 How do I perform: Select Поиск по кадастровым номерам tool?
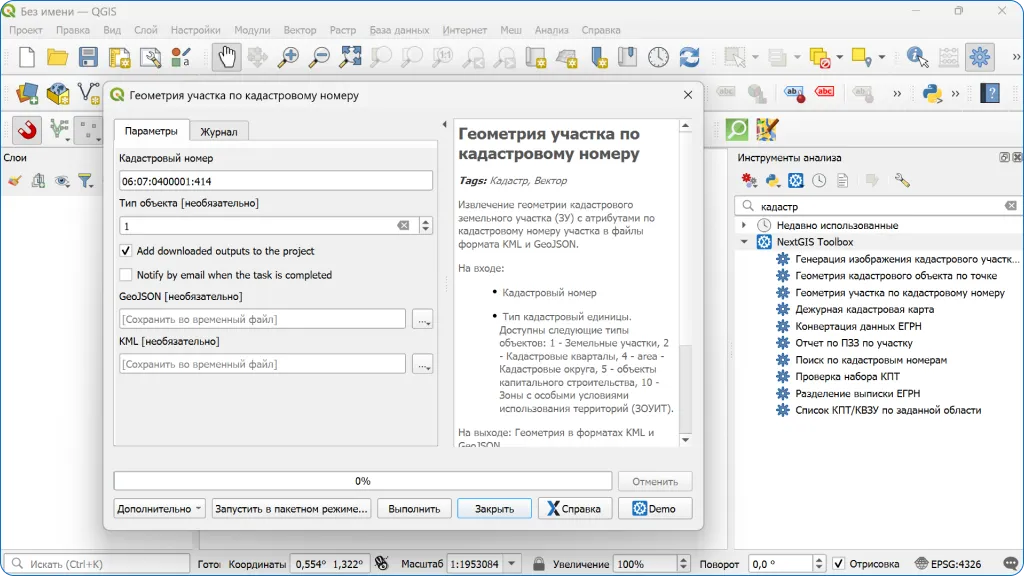pyautogui.click(x=871, y=360)
